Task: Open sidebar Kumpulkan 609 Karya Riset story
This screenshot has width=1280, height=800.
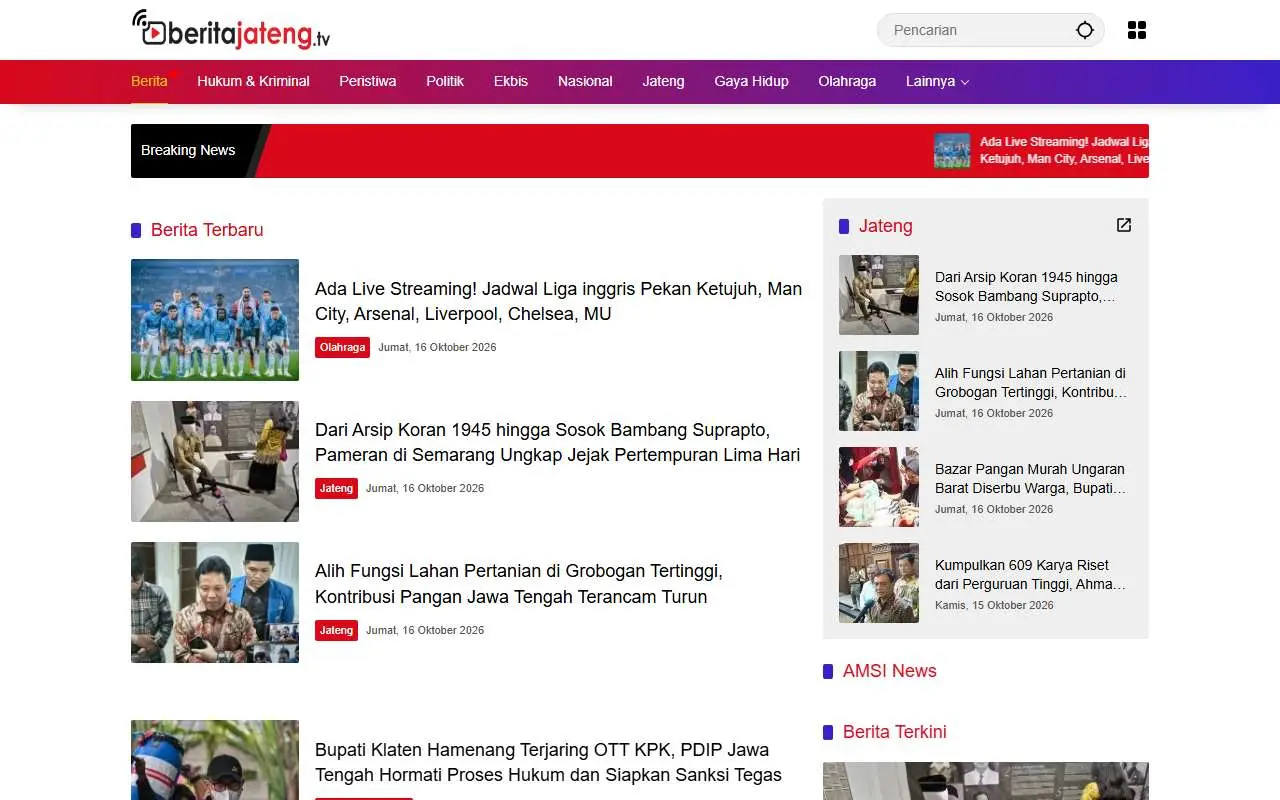Action: [1031, 574]
